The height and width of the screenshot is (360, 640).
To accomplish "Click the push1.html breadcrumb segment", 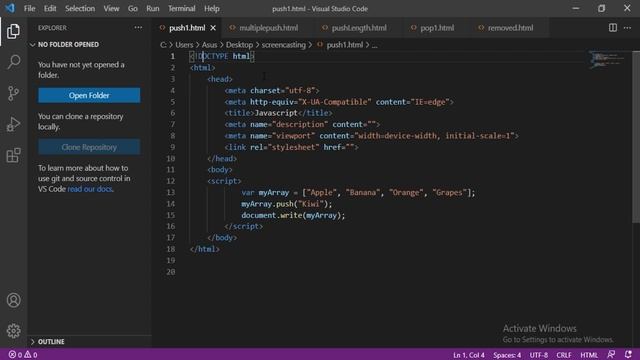I will [x=344, y=45].
